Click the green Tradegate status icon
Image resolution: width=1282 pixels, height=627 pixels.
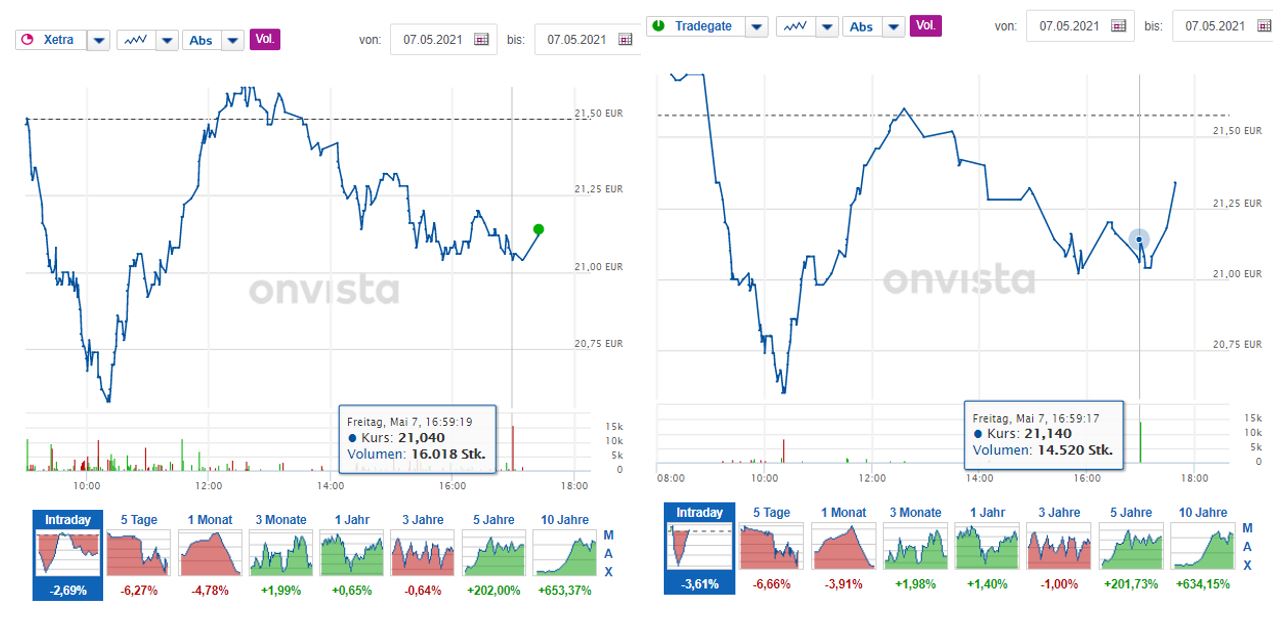pos(657,26)
